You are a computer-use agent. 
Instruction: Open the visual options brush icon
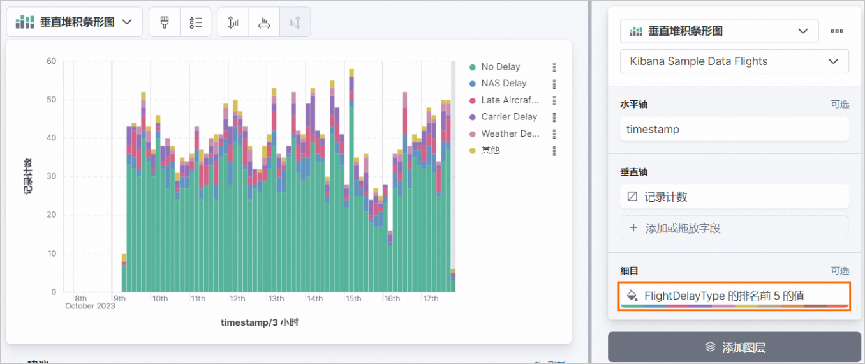[164, 22]
